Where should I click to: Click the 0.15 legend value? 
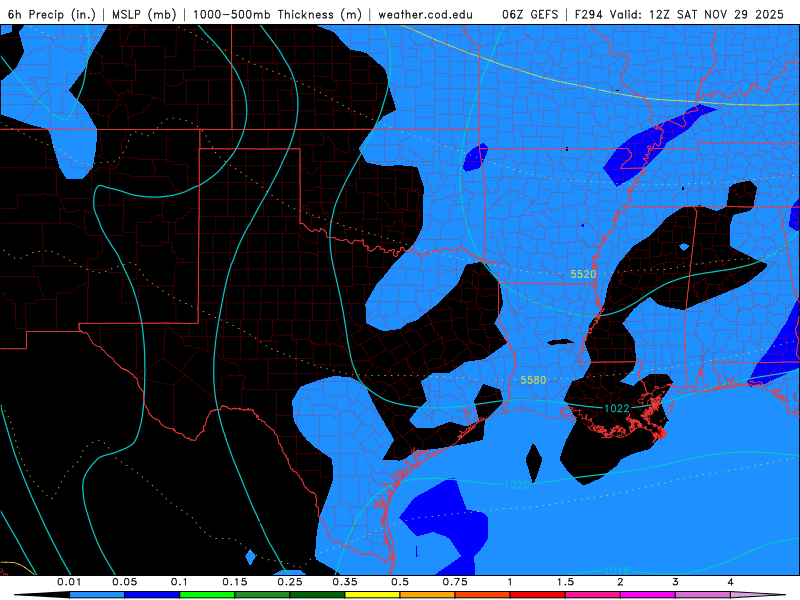[235, 582]
